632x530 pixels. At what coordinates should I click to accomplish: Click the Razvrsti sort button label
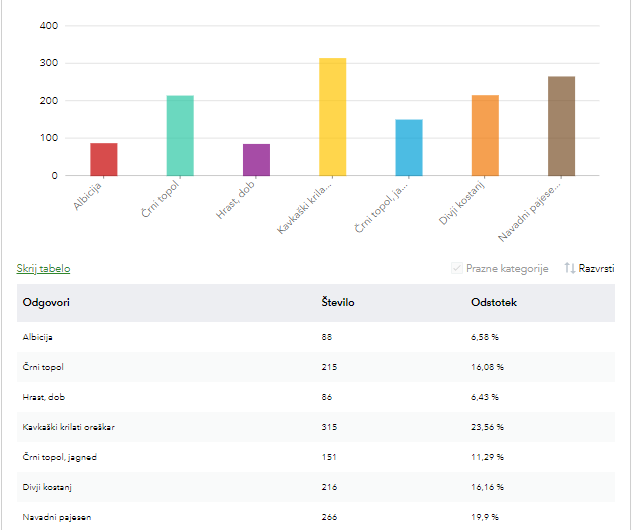[x=596, y=268]
